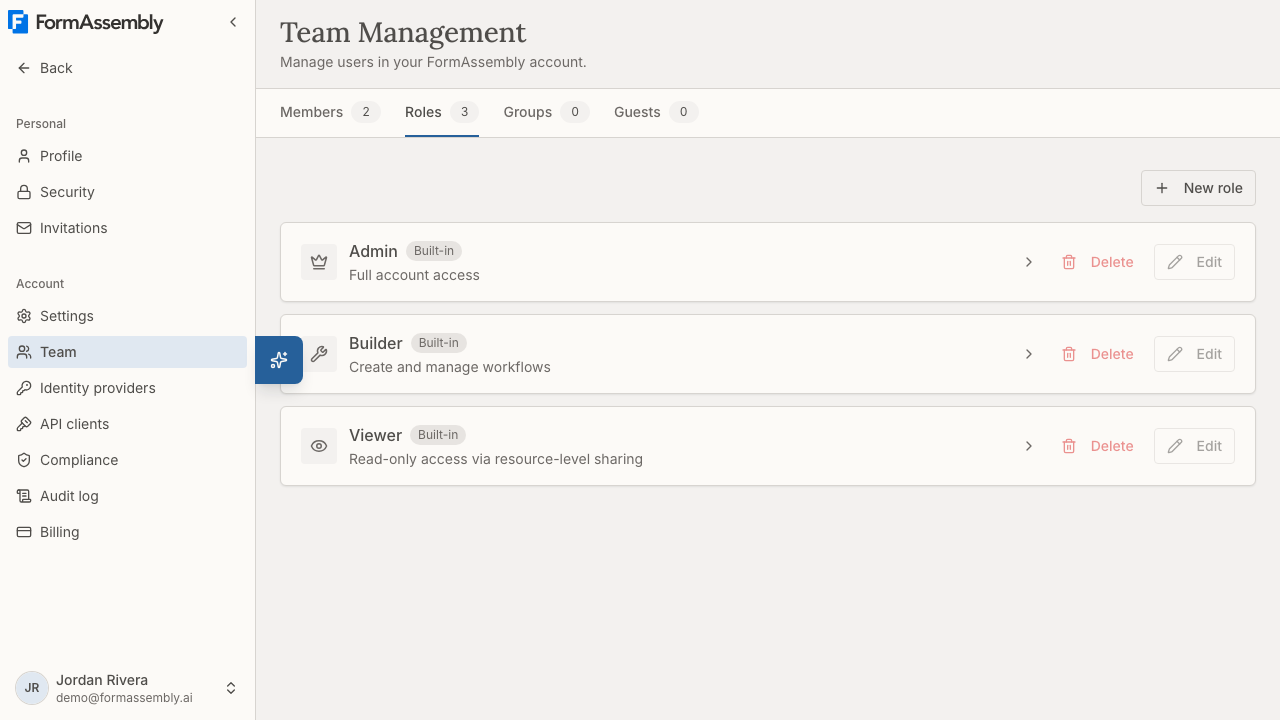Click the FormAssembly logo icon
The height and width of the screenshot is (720, 1280).
[x=18, y=22]
